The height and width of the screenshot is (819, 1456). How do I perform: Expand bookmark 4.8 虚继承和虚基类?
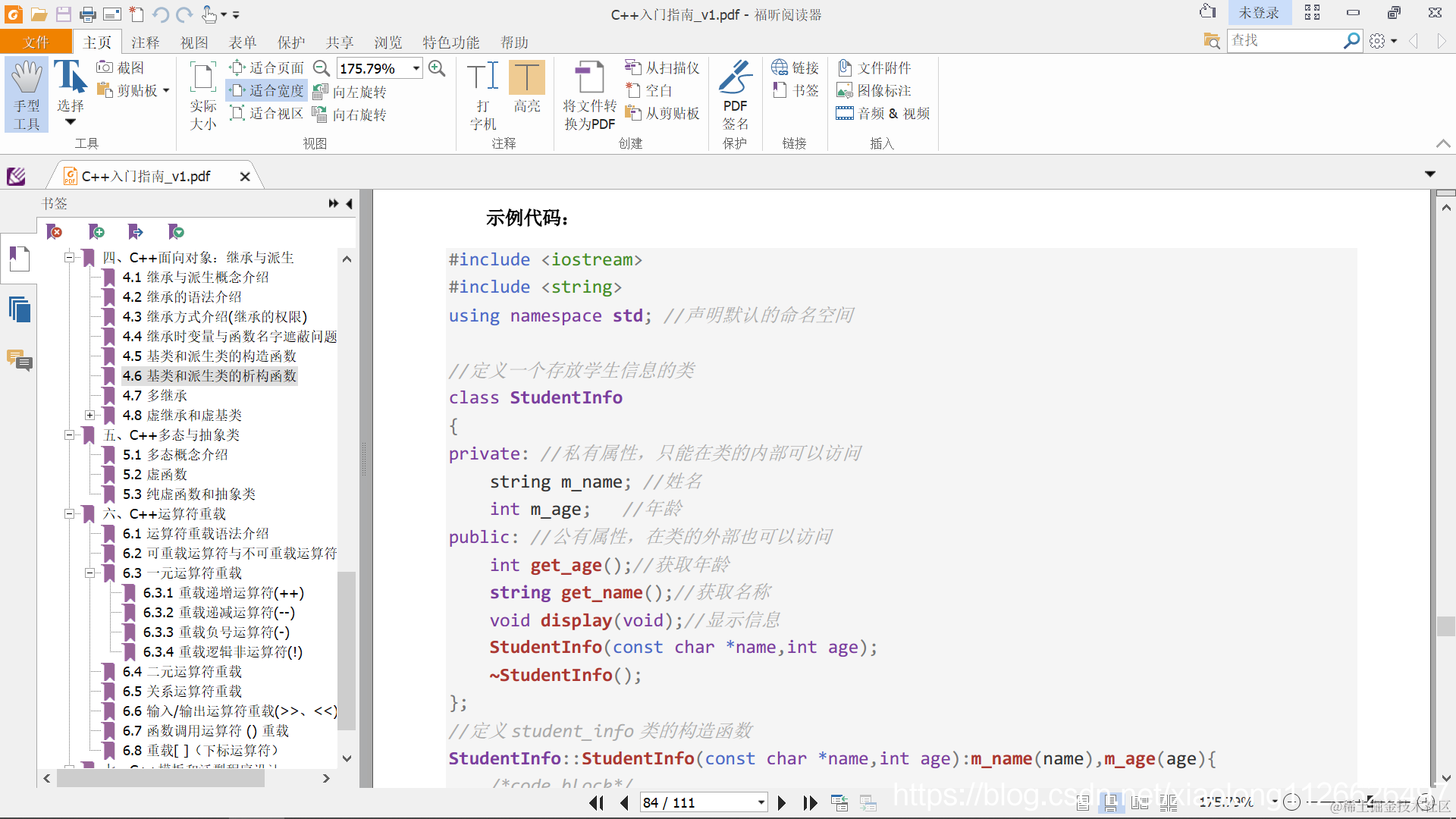tap(89, 416)
